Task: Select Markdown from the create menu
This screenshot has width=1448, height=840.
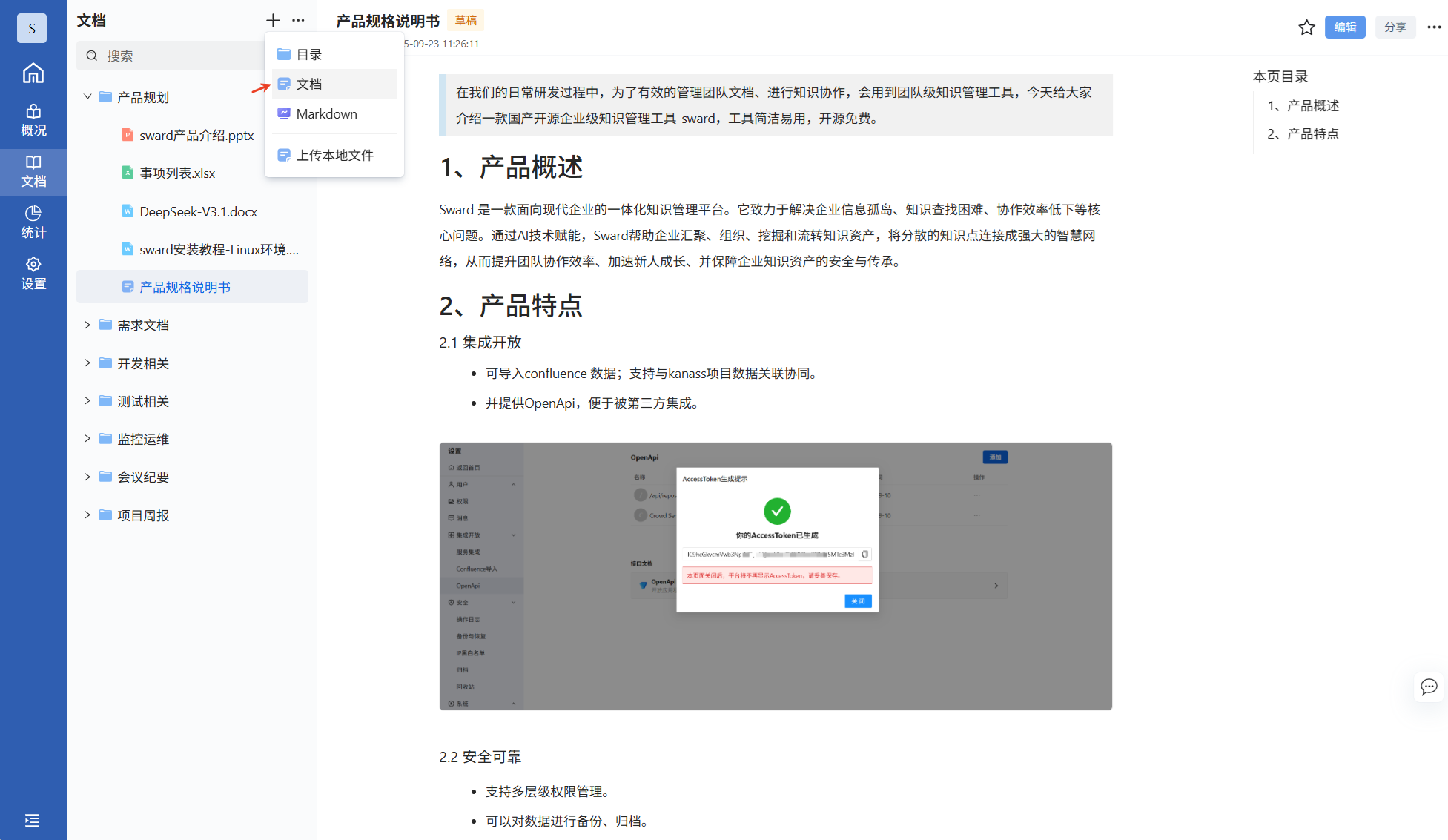Action: pyautogui.click(x=326, y=114)
